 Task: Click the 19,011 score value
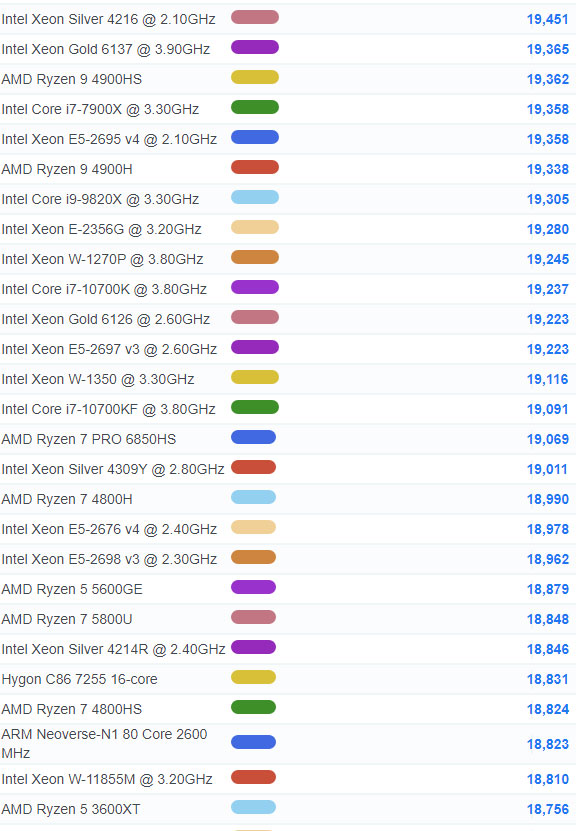(x=547, y=470)
